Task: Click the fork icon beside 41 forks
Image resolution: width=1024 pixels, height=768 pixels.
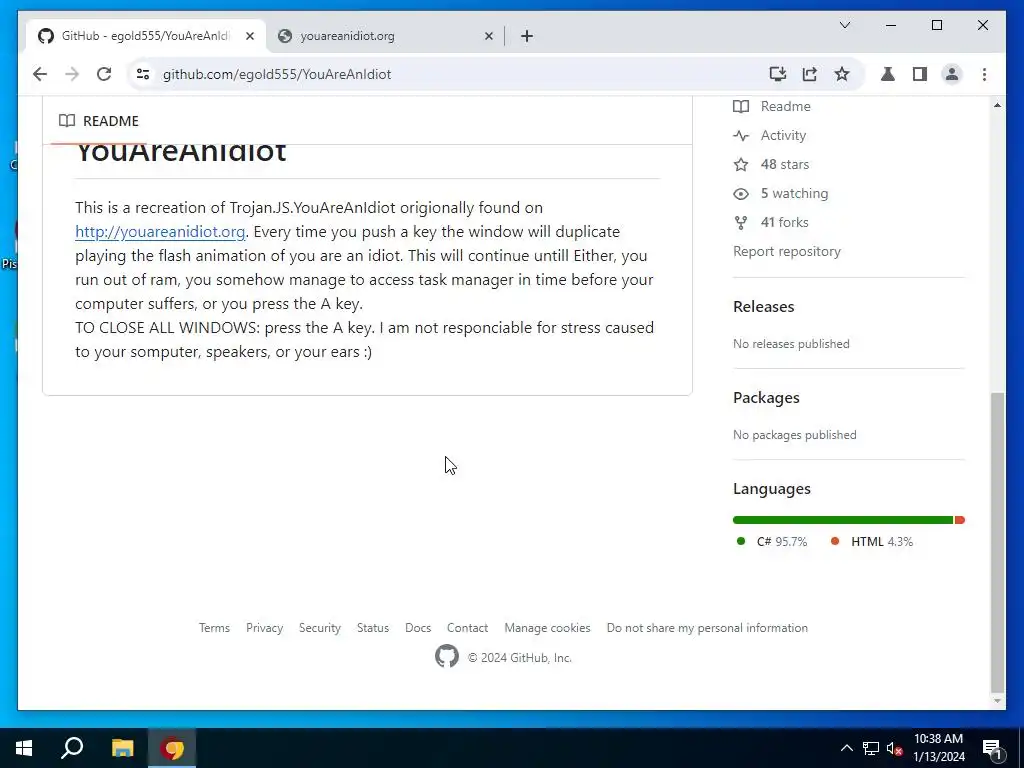Action: (x=741, y=223)
